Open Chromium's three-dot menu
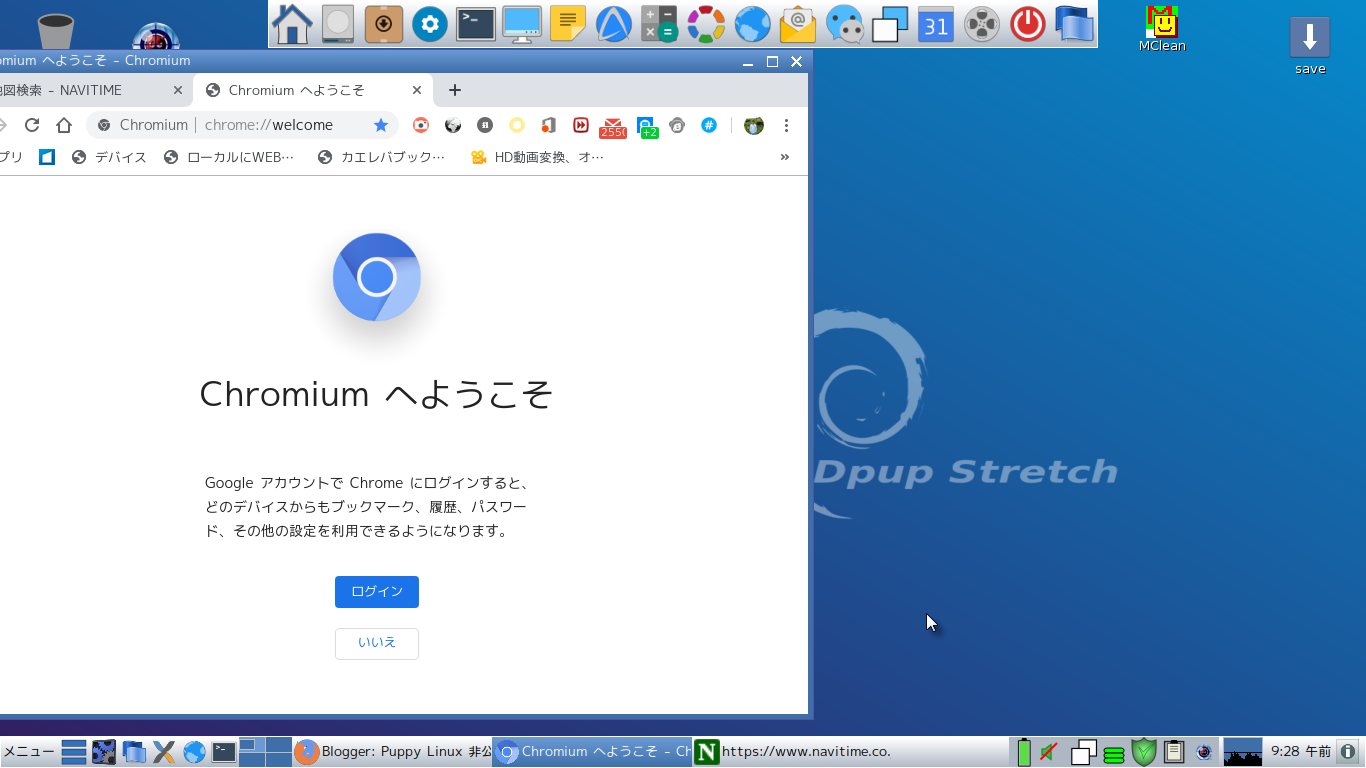1366x768 pixels. click(x=786, y=125)
